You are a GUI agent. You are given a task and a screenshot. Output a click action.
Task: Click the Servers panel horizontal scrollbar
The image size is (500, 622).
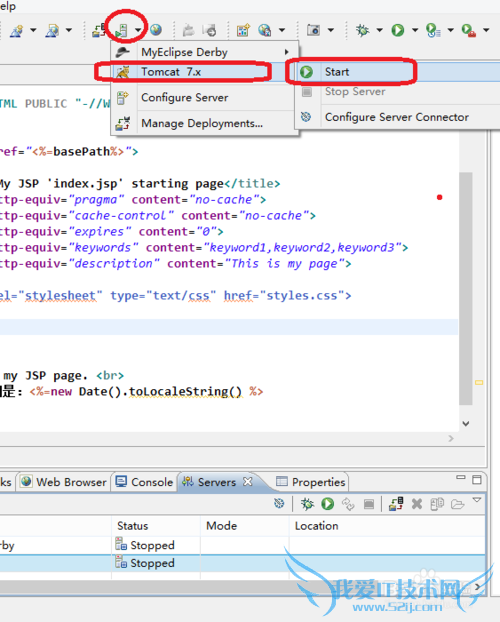[234, 586]
